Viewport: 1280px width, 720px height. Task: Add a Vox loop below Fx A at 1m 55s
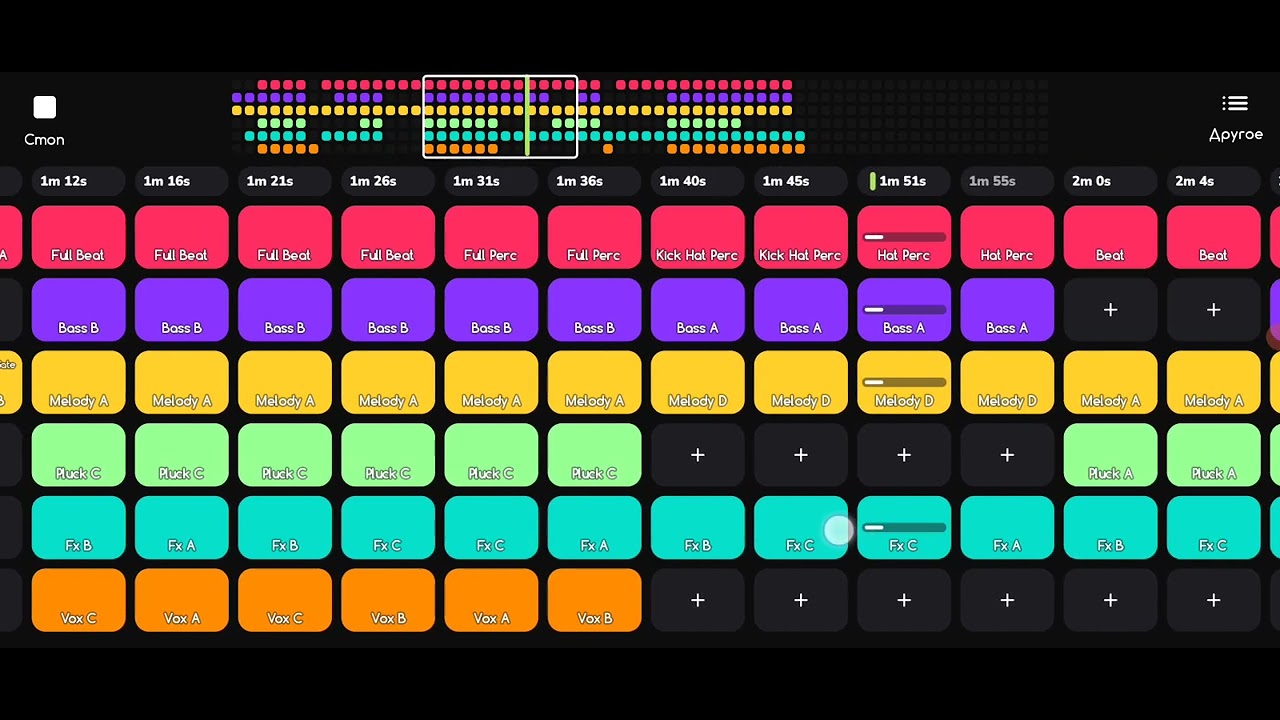pyautogui.click(x=1007, y=601)
